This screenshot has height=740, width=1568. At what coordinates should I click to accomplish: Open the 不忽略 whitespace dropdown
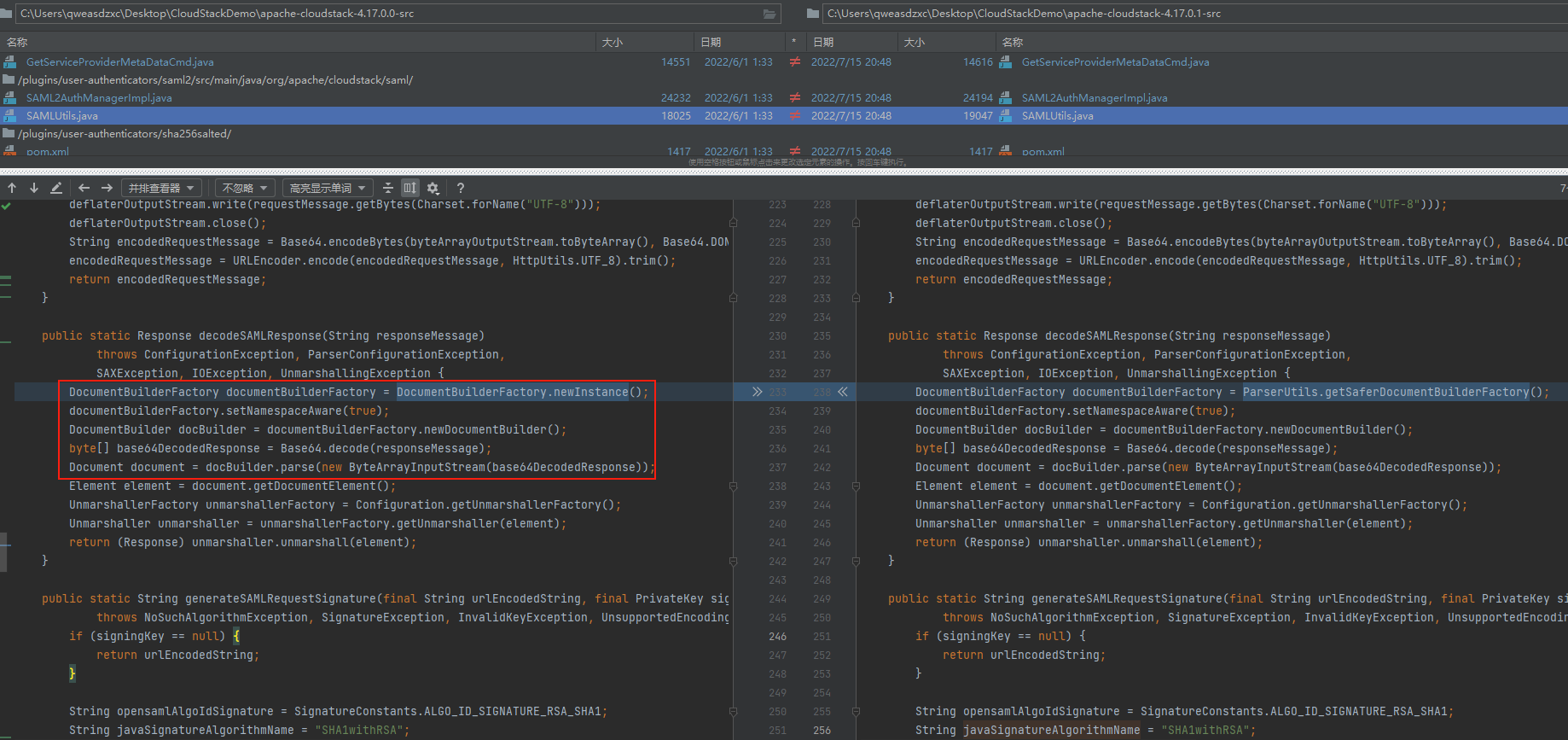tap(245, 188)
